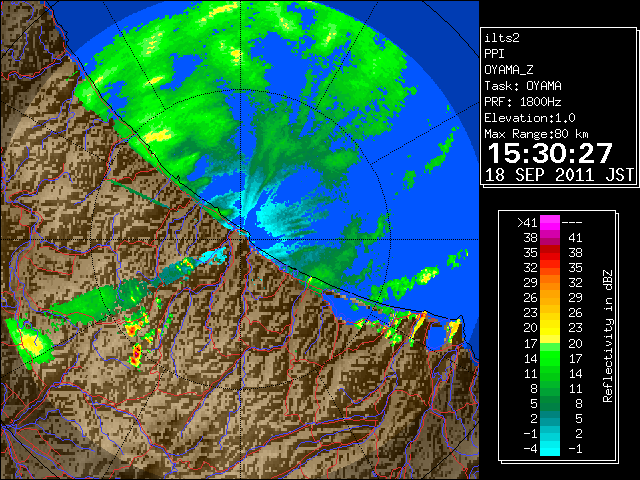
Task: Select the "Elevation:1.0" text
Action: [x=530, y=118]
